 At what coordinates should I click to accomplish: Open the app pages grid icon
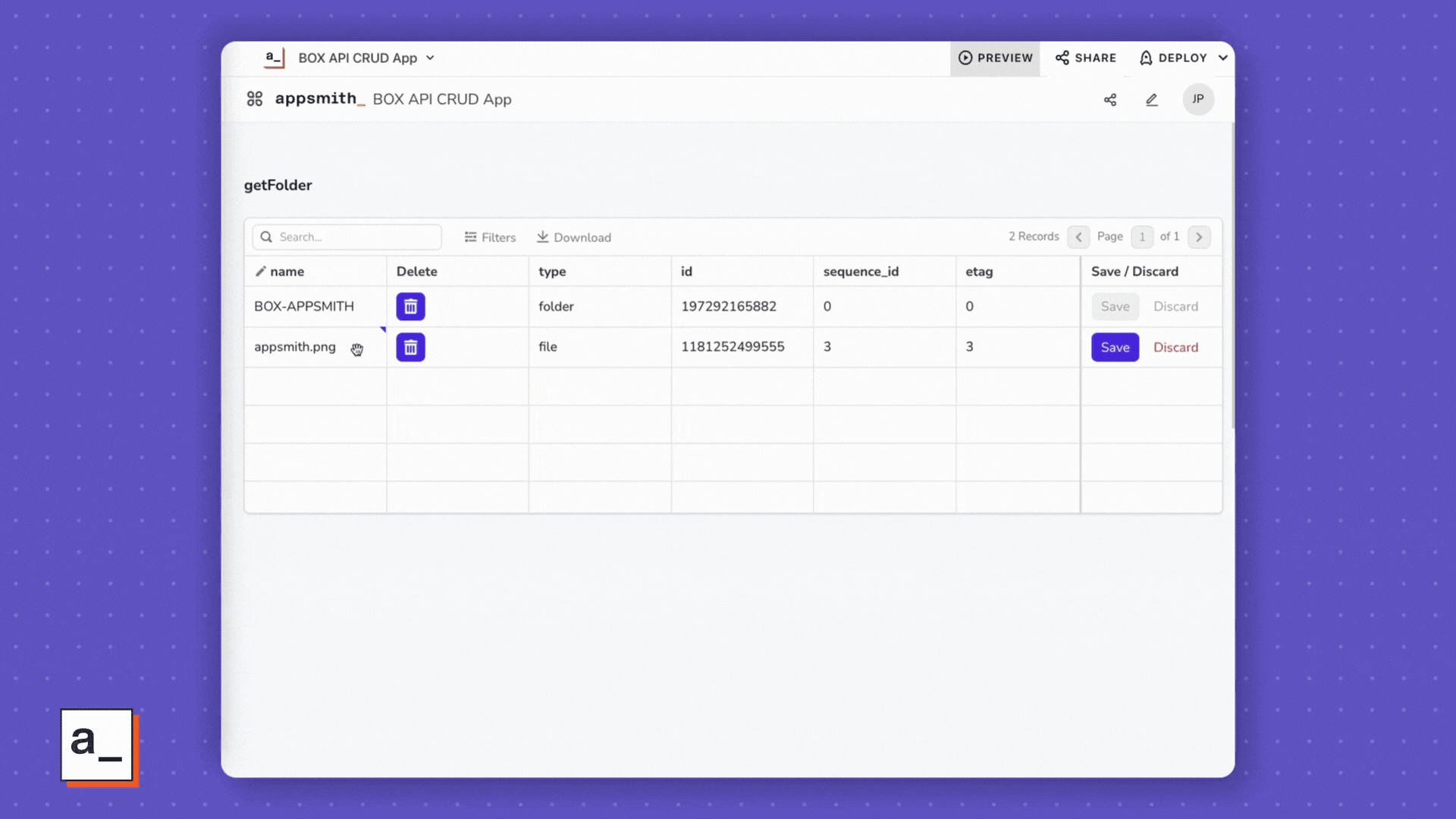pos(255,99)
